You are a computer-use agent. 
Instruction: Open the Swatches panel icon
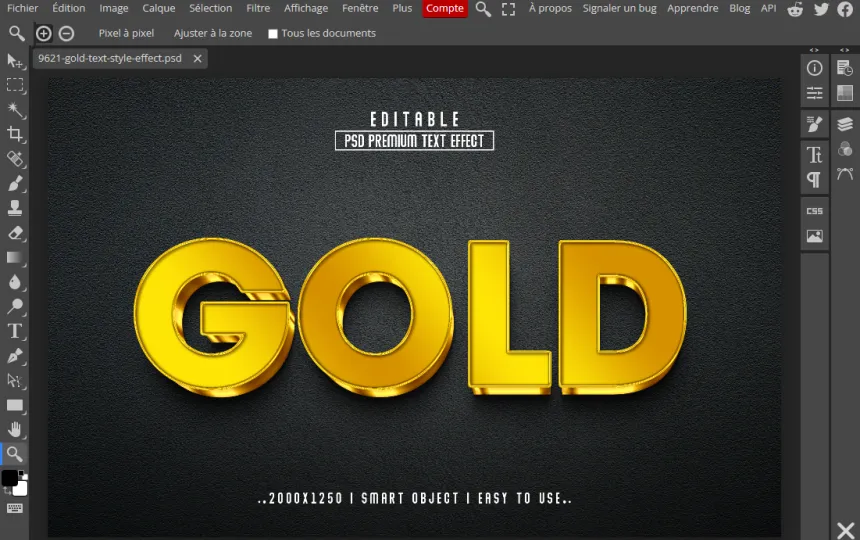[x=845, y=93]
